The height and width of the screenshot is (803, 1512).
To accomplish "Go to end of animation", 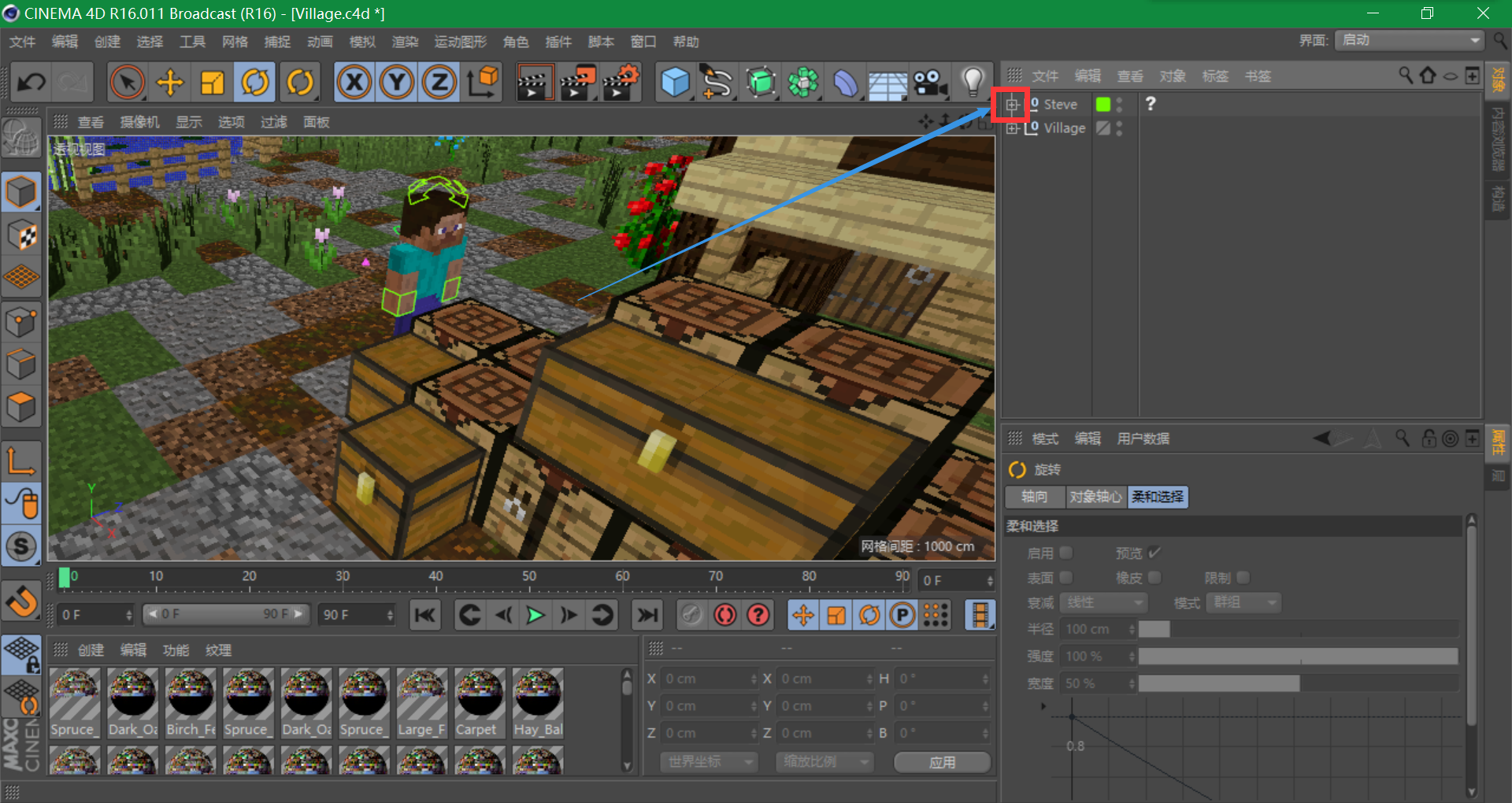I will [647, 615].
